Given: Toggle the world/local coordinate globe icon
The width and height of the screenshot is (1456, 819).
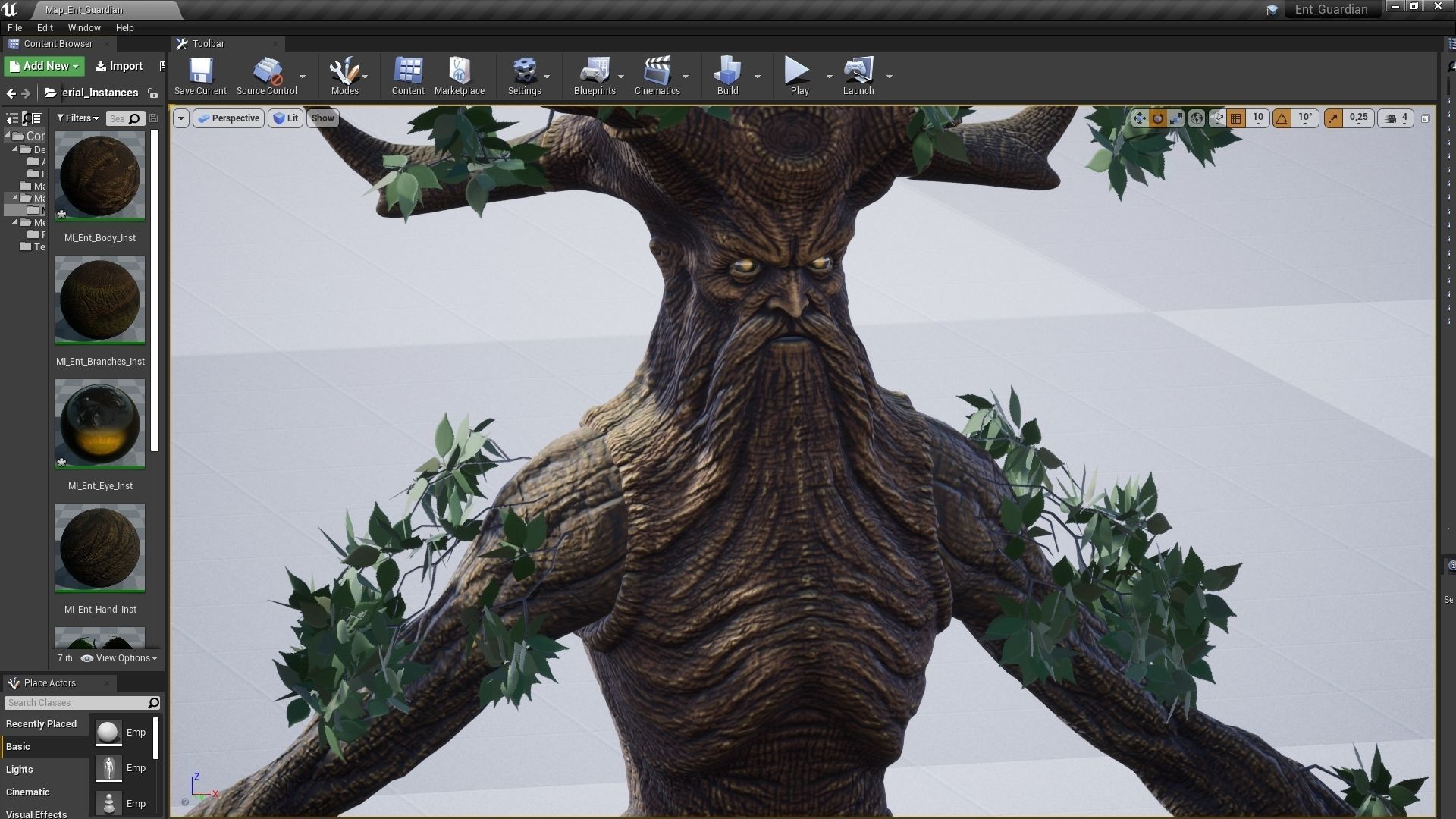Looking at the screenshot, I should click(1196, 118).
